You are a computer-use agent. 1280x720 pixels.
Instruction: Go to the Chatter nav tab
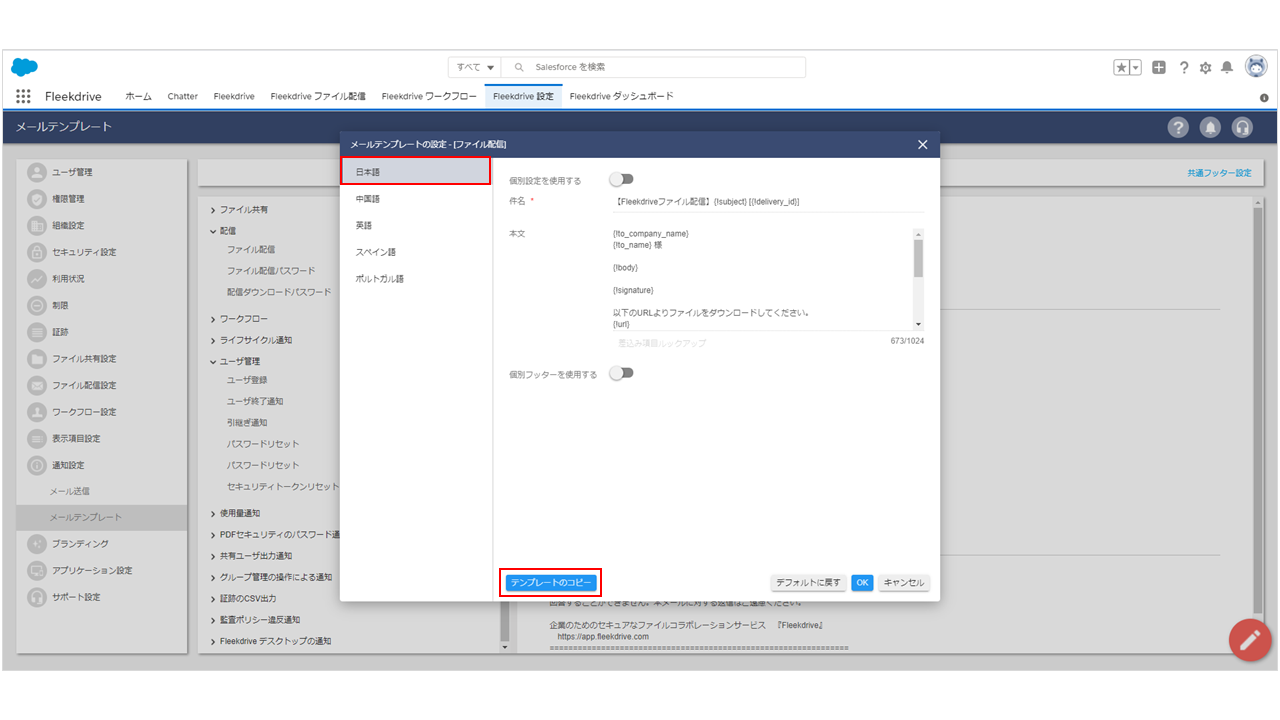(183, 96)
